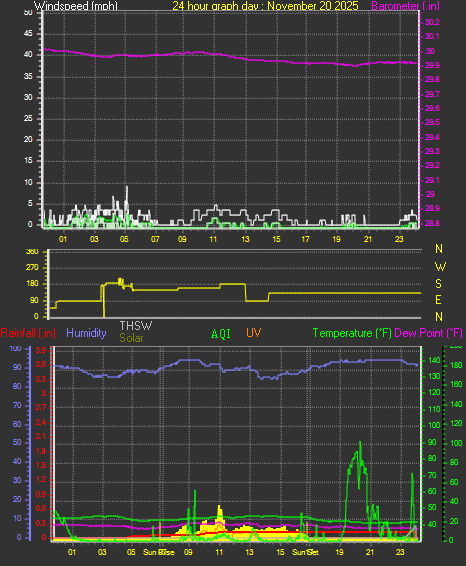
Task: Click the THSW legend label
Action: click(136, 326)
